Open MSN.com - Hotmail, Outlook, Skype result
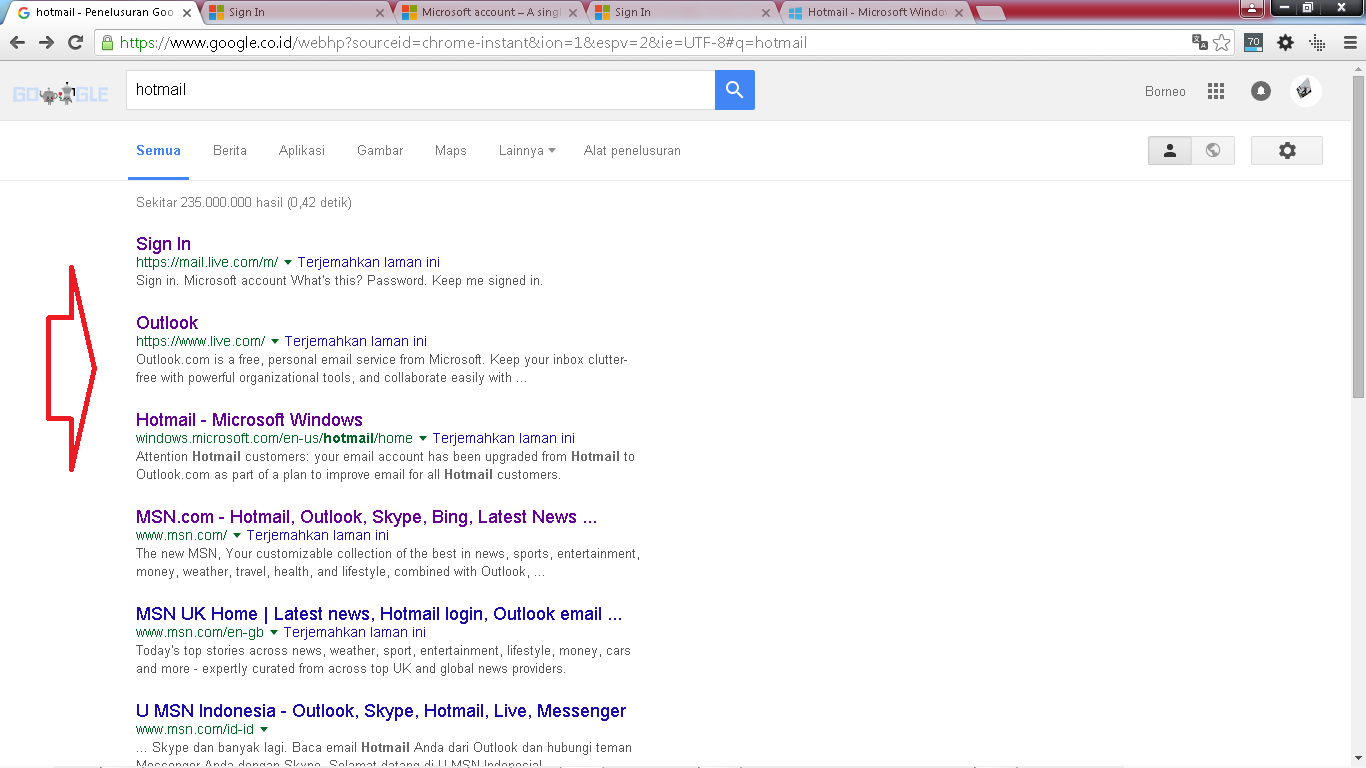The image size is (1366, 768). [x=366, y=517]
